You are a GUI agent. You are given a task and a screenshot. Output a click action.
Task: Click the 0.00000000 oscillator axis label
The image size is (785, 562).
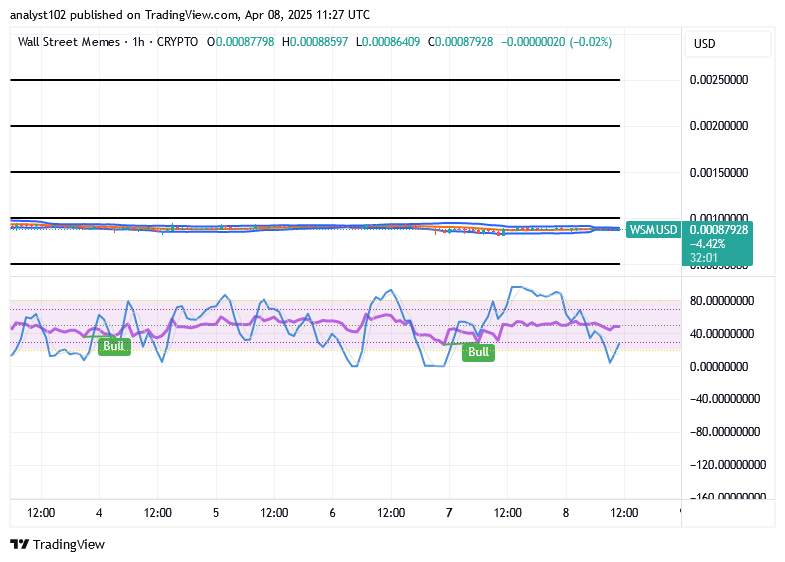pyautogui.click(x=719, y=367)
